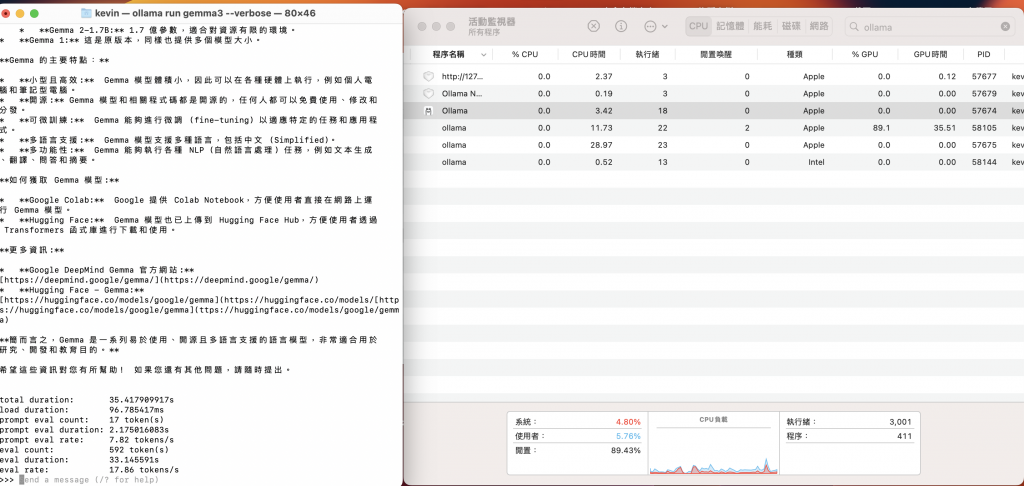Click the deepmind.google/gemma URL in Terminal

click(x=159, y=280)
